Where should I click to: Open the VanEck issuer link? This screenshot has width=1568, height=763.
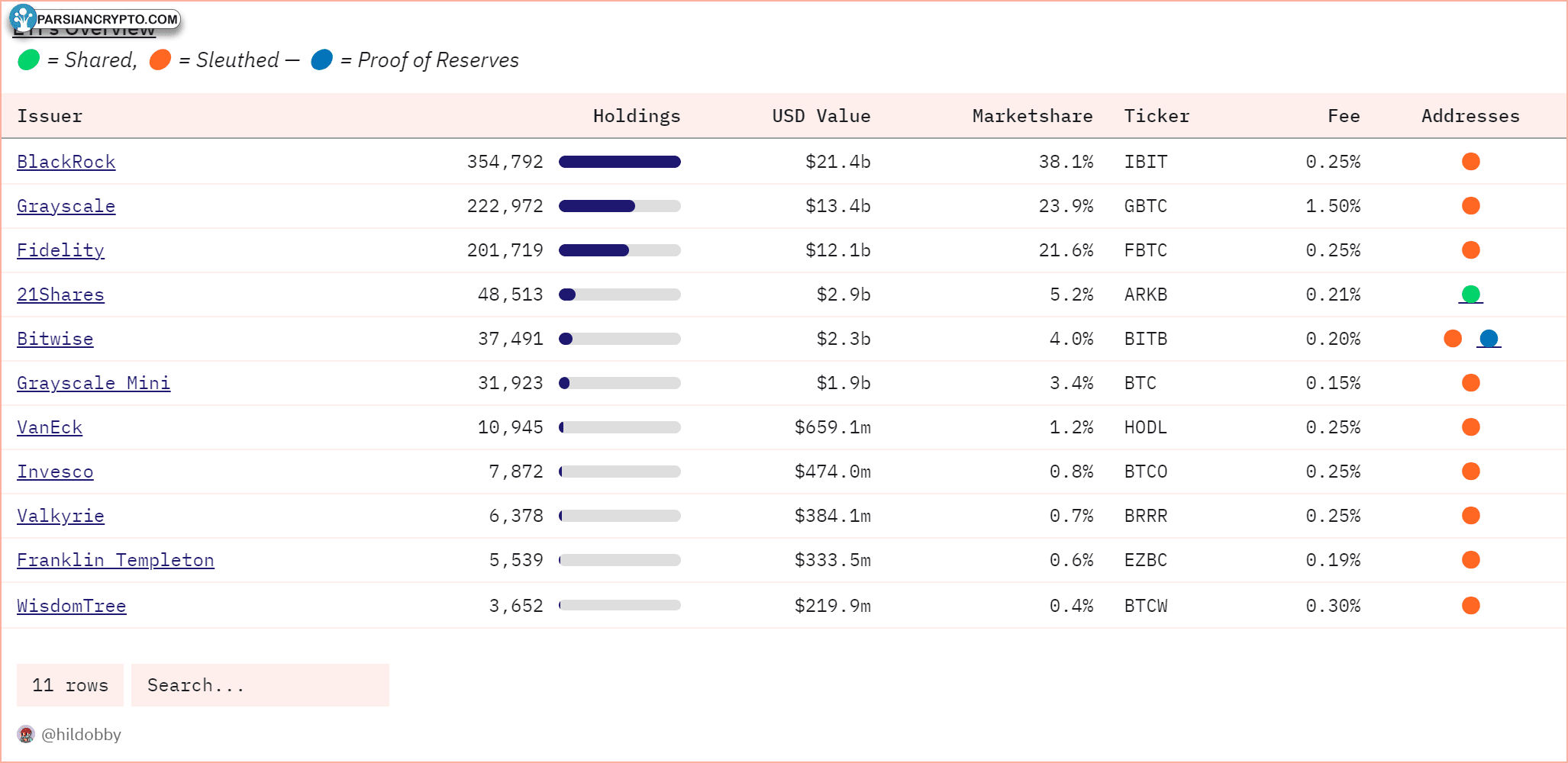(50, 427)
